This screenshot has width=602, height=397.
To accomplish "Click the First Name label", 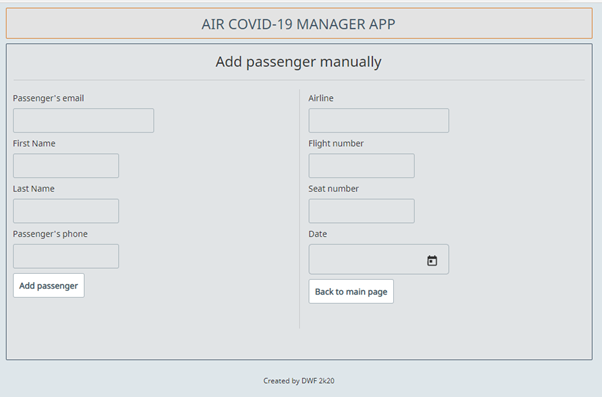I will [x=34, y=144].
